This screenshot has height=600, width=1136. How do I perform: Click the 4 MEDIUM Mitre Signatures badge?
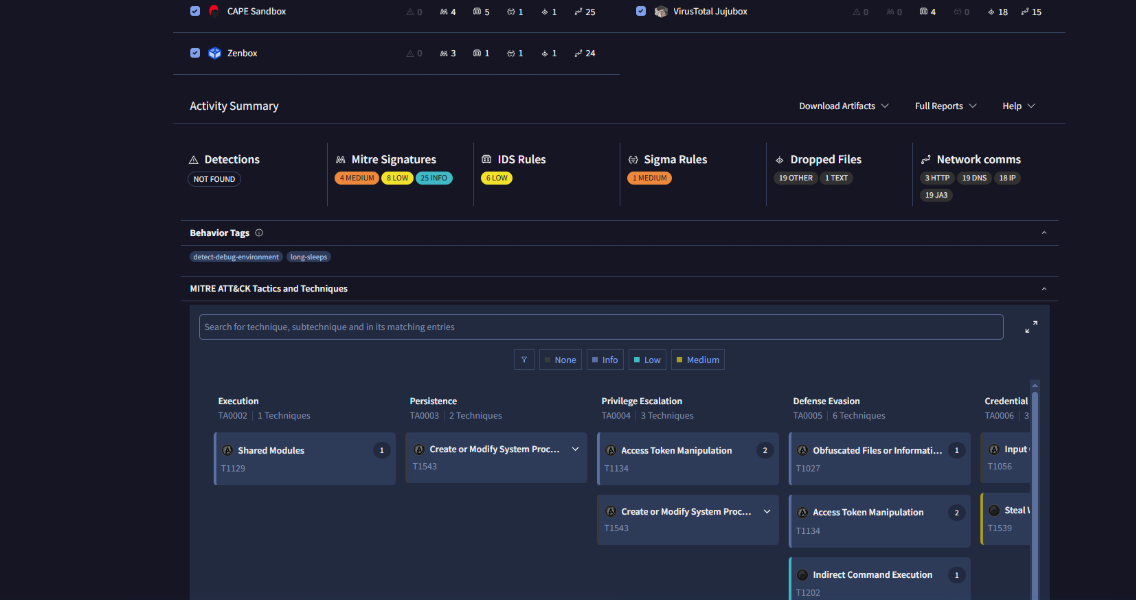356,178
